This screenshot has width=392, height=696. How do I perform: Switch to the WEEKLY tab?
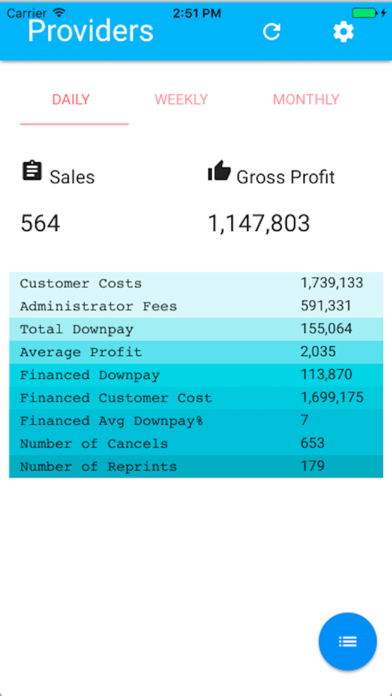coord(181,99)
